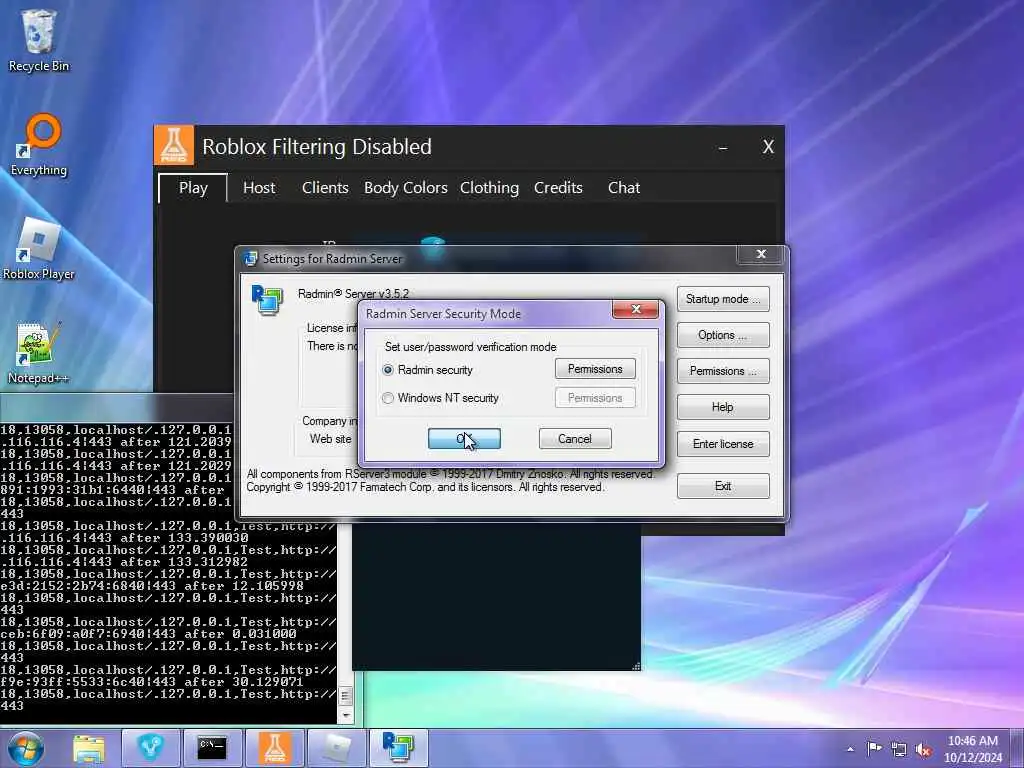Confirm the Security Mode dialog with OK

click(464, 439)
